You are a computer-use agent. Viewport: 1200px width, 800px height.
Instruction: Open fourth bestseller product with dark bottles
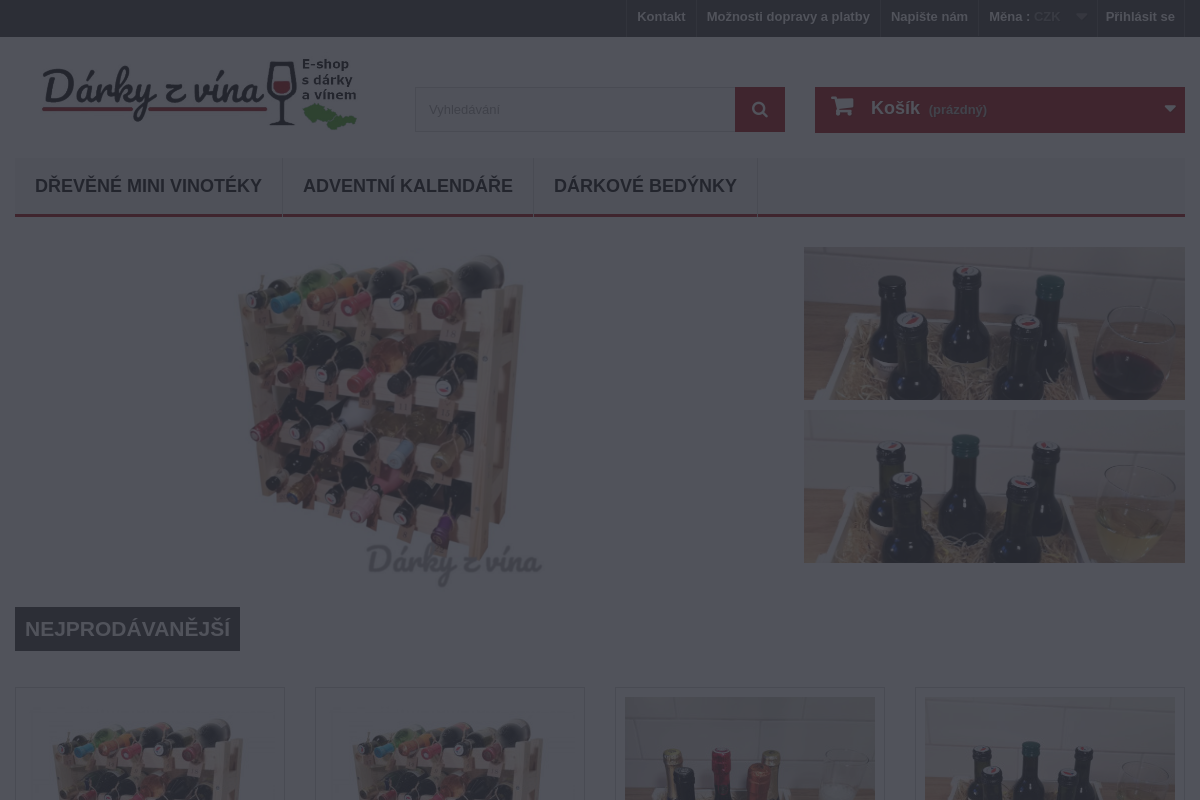point(1050,748)
